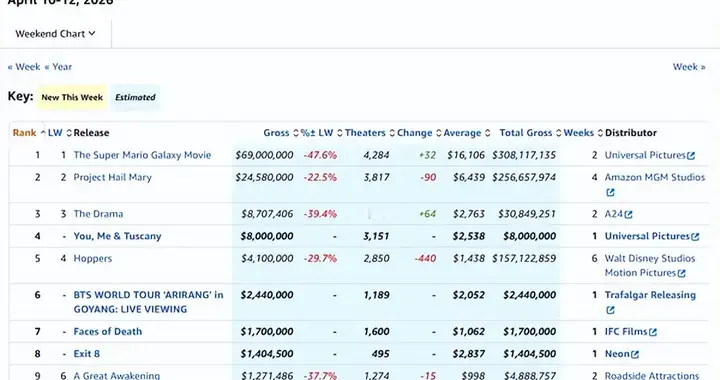The image size is (720, 380).
Task: Open A Great Awakening release page
Action: [x=117, y=375]
